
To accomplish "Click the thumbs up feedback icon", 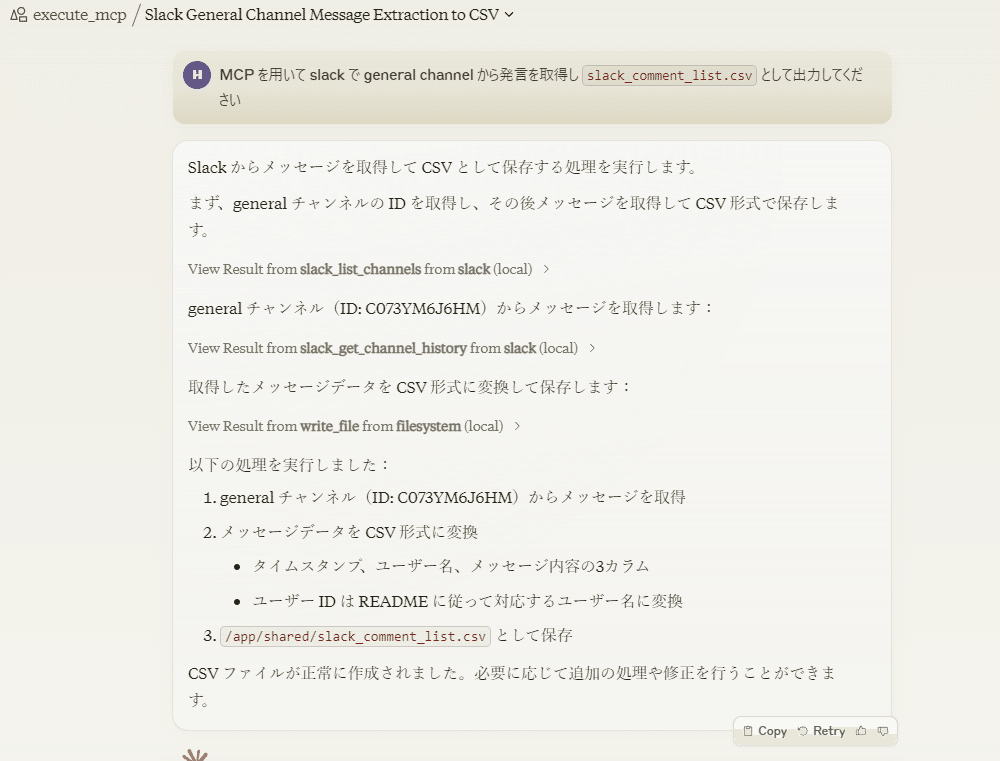I will point(861,731).
